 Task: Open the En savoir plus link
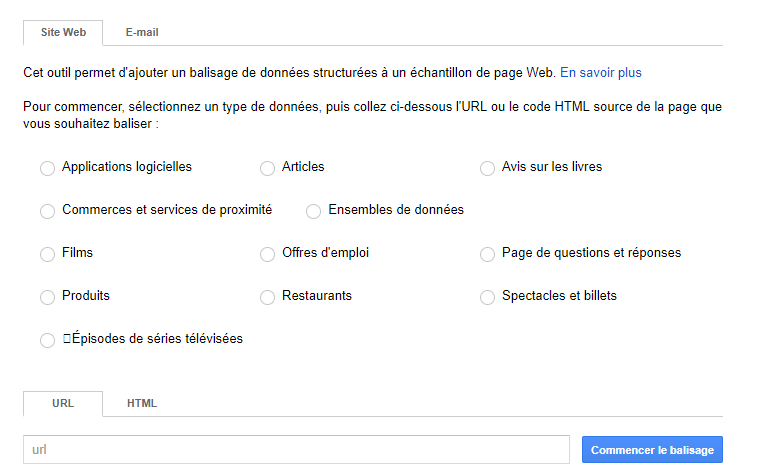click(x=600, y=73)
